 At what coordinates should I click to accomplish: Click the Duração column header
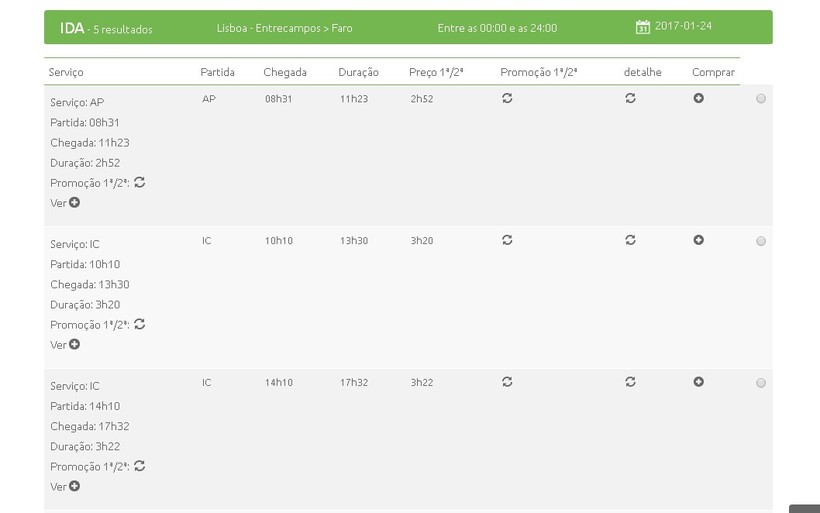coord(358,72)
